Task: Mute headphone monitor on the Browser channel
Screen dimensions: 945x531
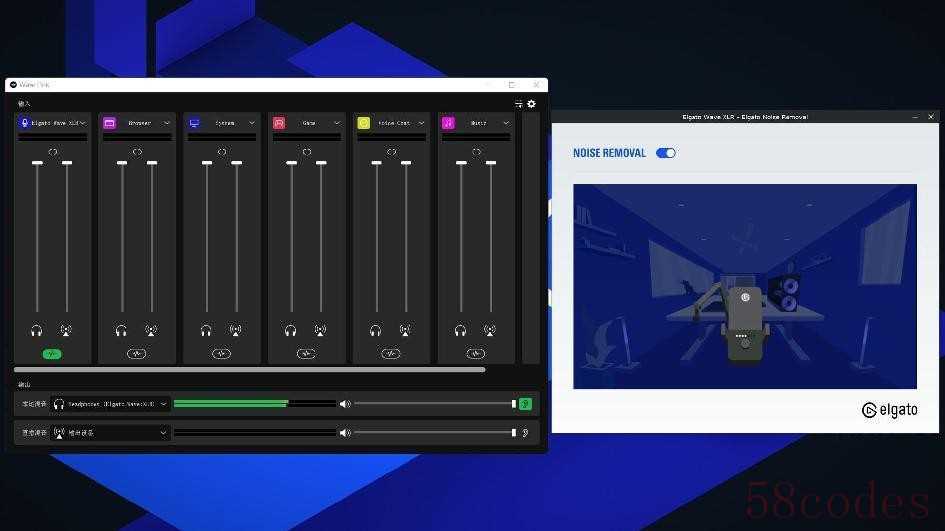Action: click(121, 330)
